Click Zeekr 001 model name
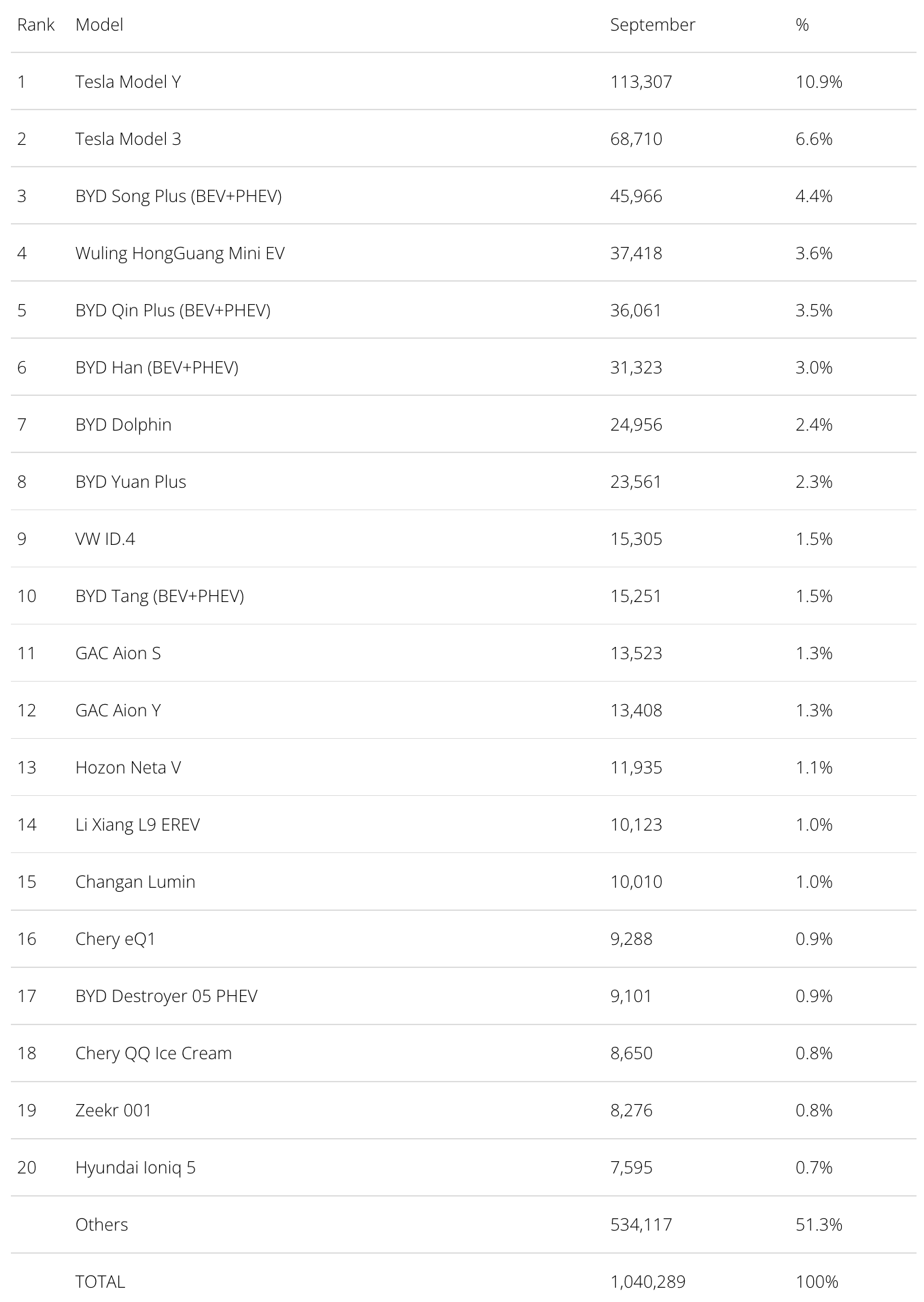The image size is (924, 1302). tap(113, 1110)
